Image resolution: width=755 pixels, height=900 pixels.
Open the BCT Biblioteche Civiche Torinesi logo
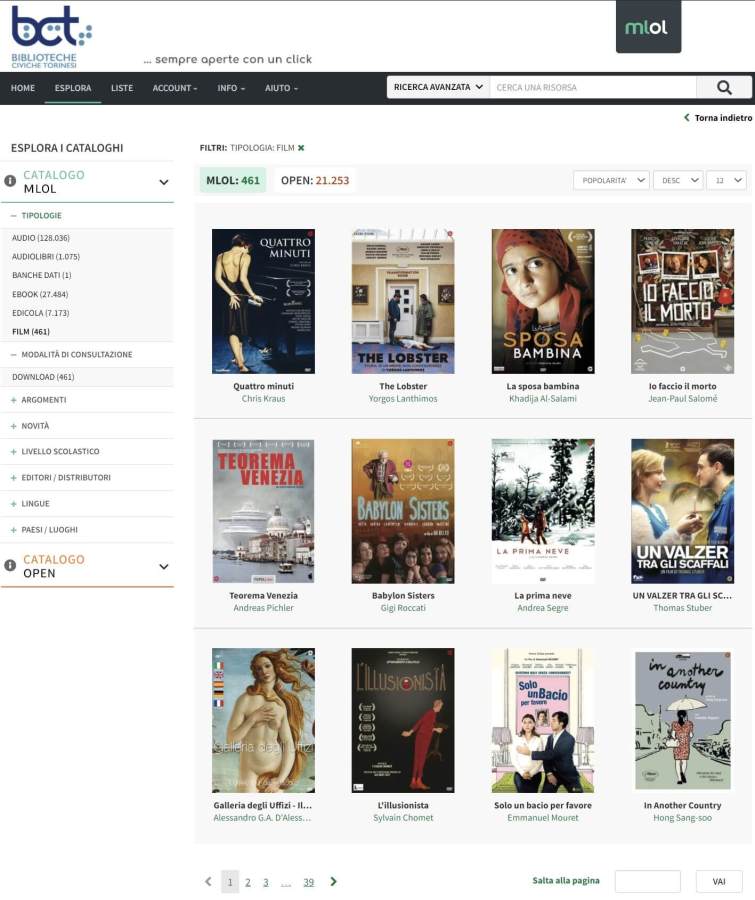tap(50, 36)
